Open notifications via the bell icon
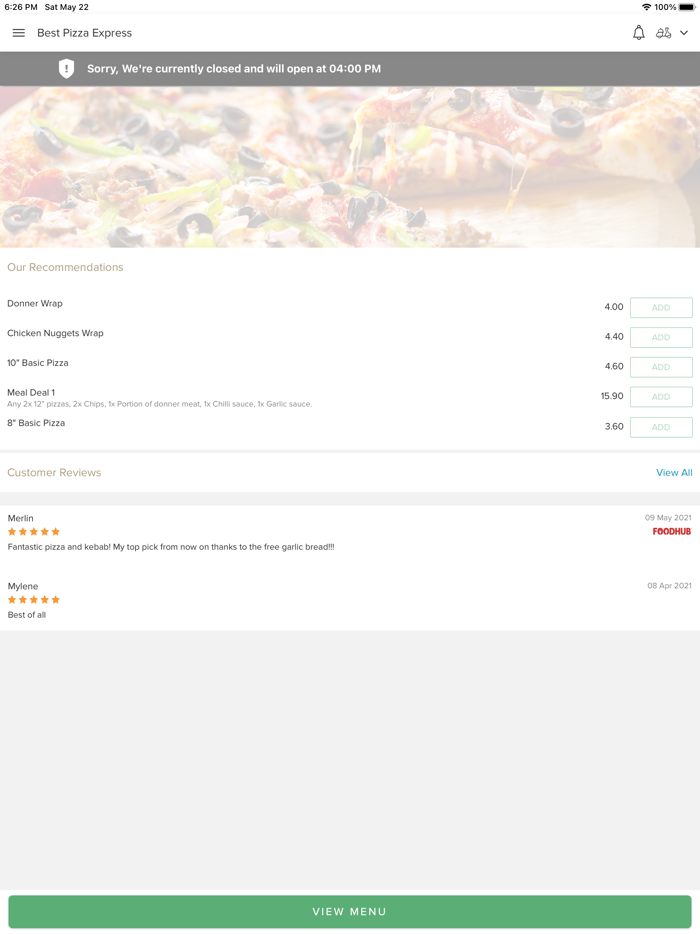 (x=638, y=33)
